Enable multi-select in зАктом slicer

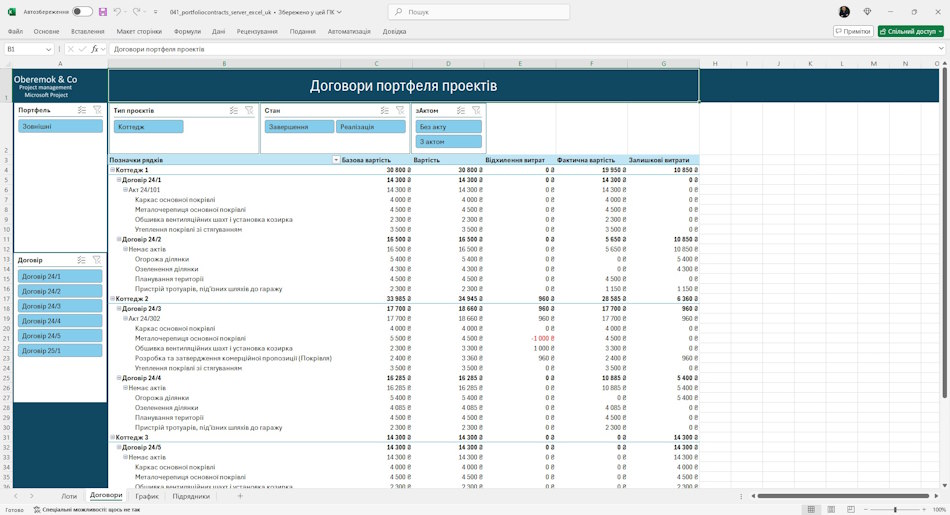click(461, 110)
